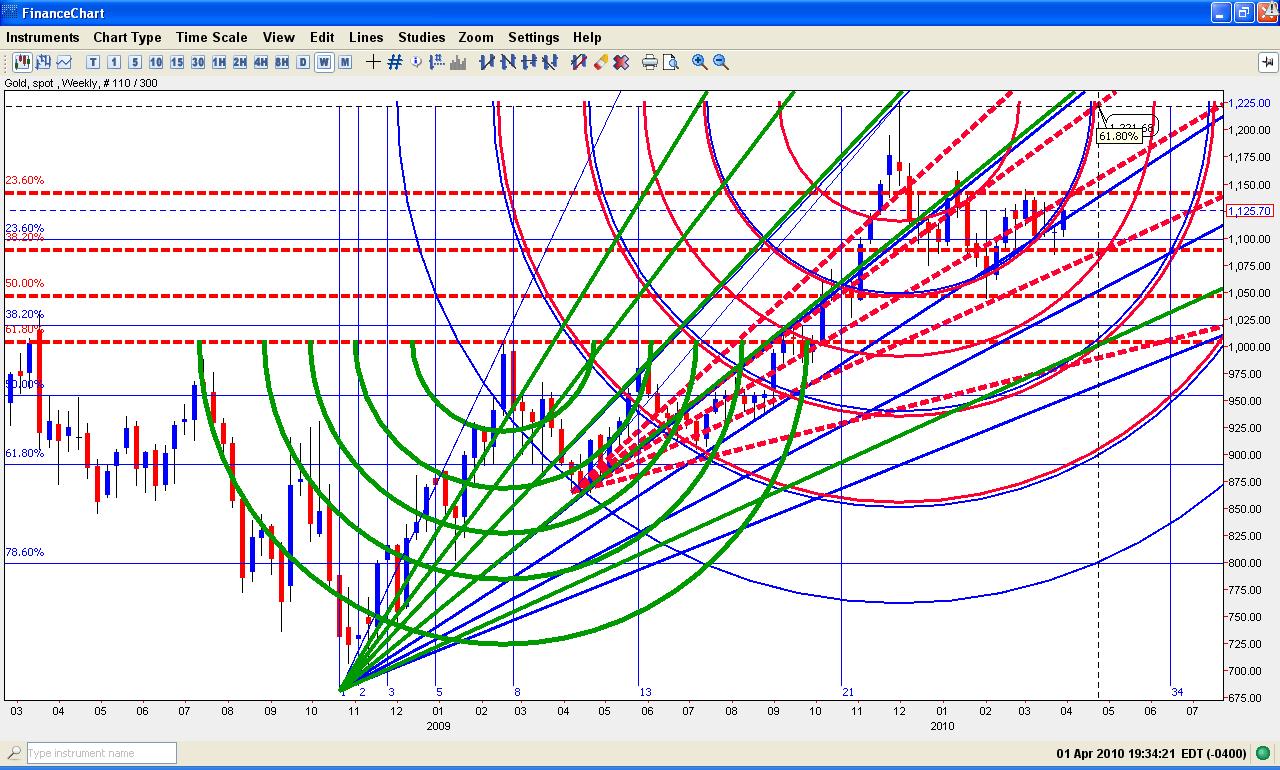Open the Lines menu
The width and height of the screenshot is (1280, 770).
[366, 37]
